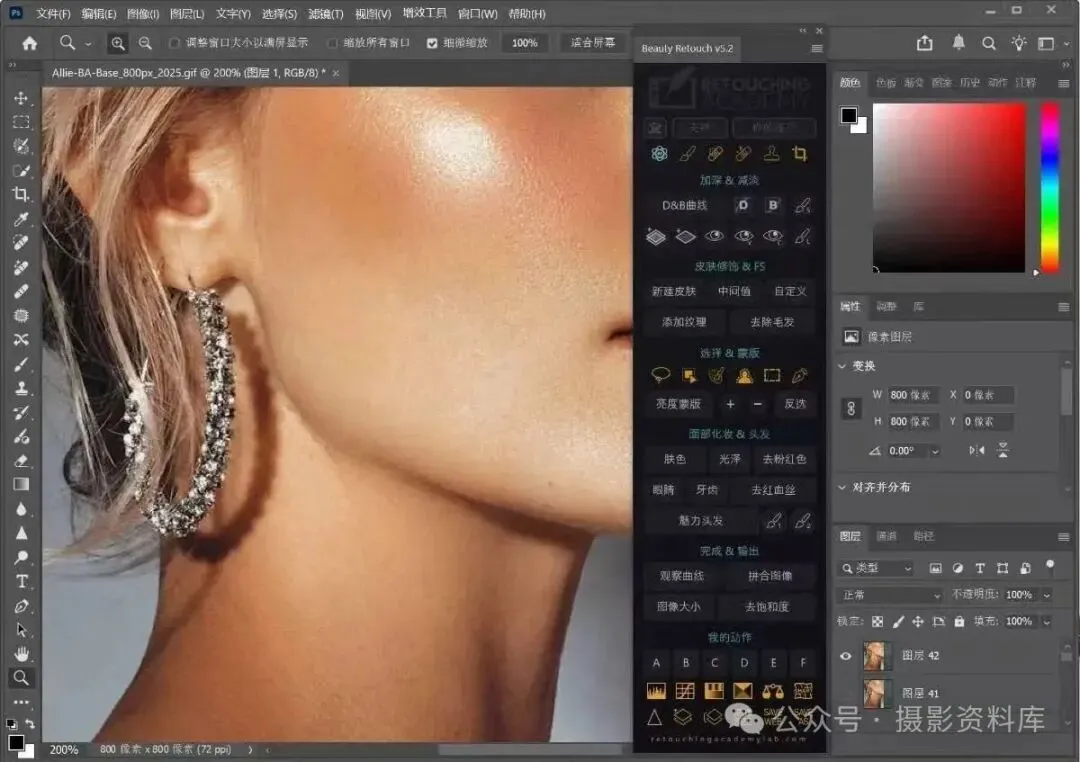The height and width of the screenshot is (762, 1080).
Task: Open the Zoom tool preset dropdown arrow
Action: pos(88,44)
